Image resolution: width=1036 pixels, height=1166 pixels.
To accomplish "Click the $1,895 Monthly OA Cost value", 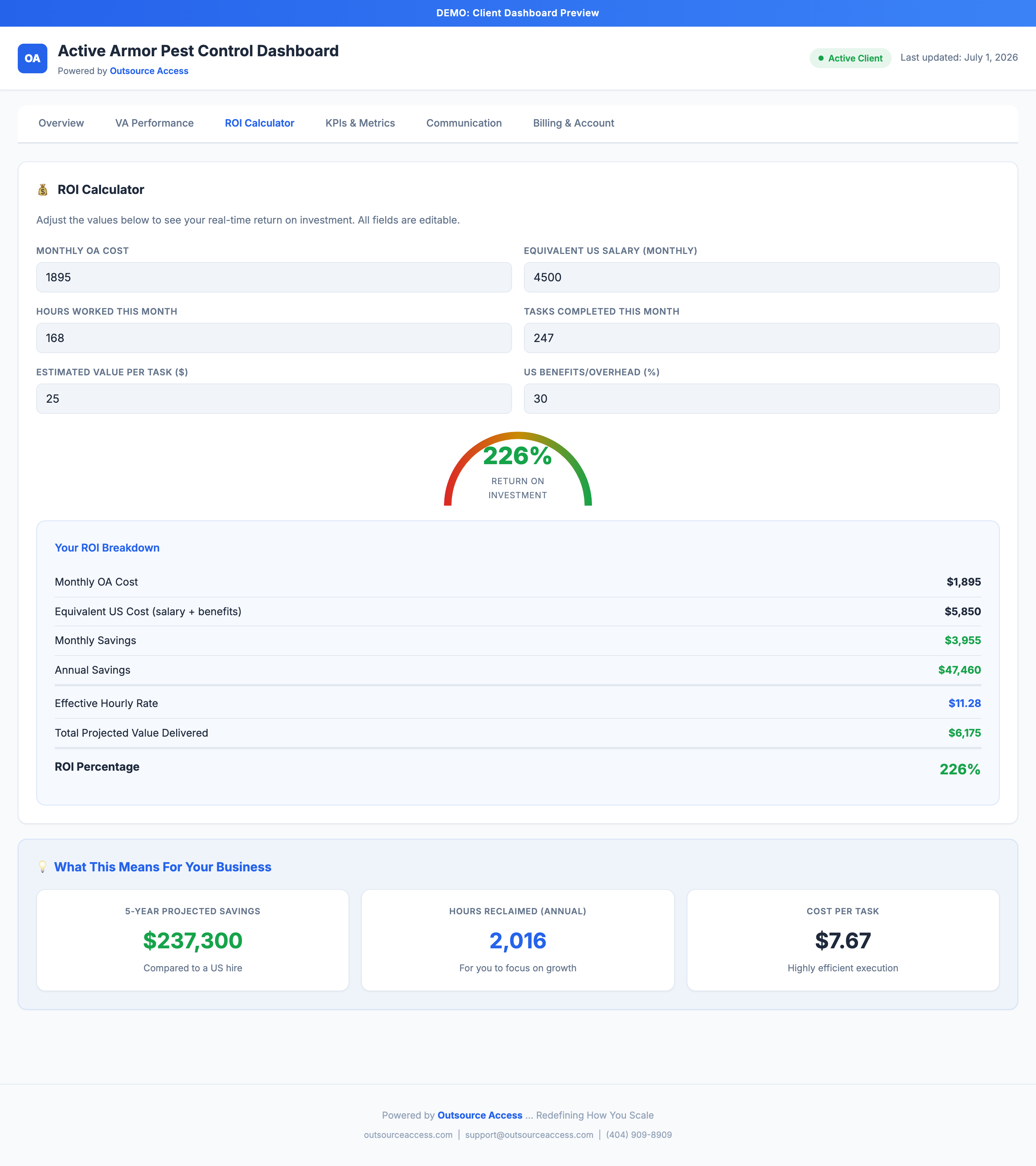I will pos(963,582).
